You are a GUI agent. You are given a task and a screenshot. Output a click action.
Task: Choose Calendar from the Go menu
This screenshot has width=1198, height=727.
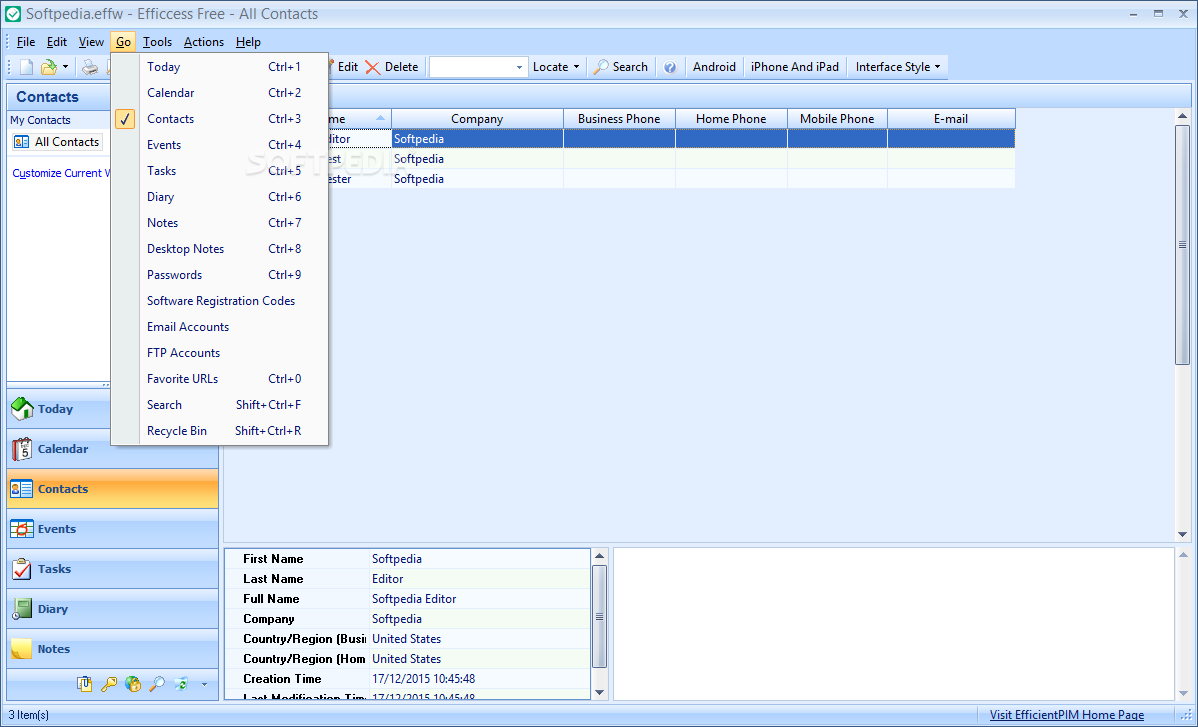point(220,93)
